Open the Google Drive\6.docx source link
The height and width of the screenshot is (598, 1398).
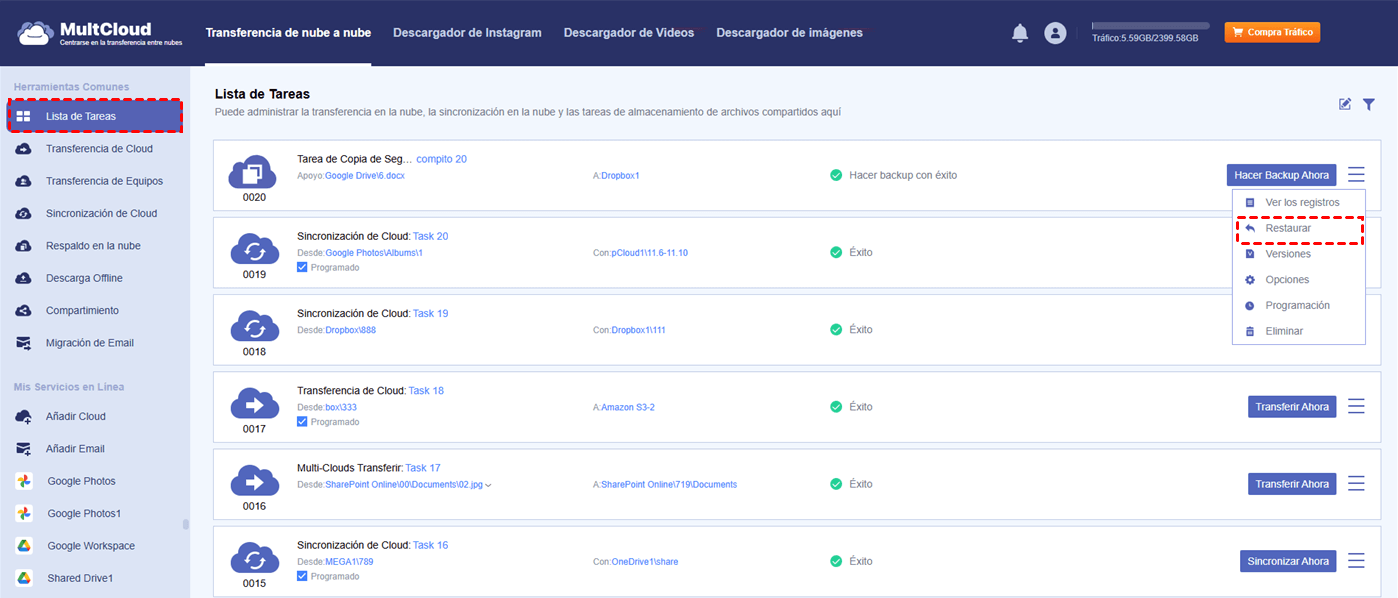(365, 176)
